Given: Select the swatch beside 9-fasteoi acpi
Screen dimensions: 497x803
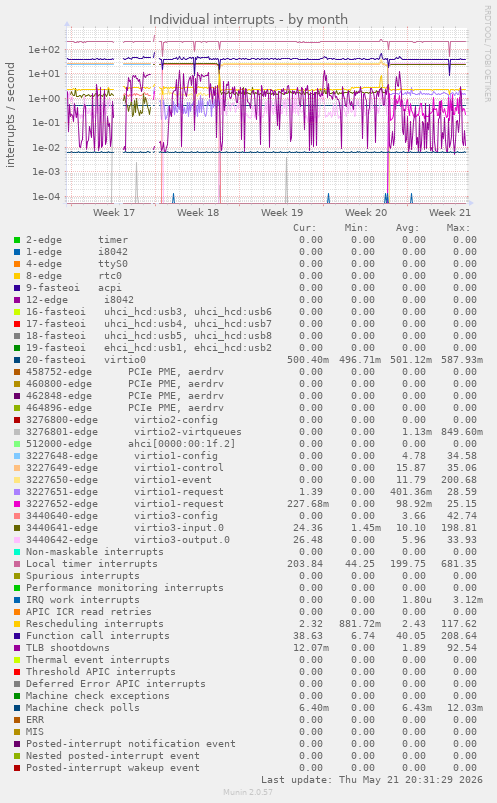Looking at the screenshot, I should pos(17,288).
